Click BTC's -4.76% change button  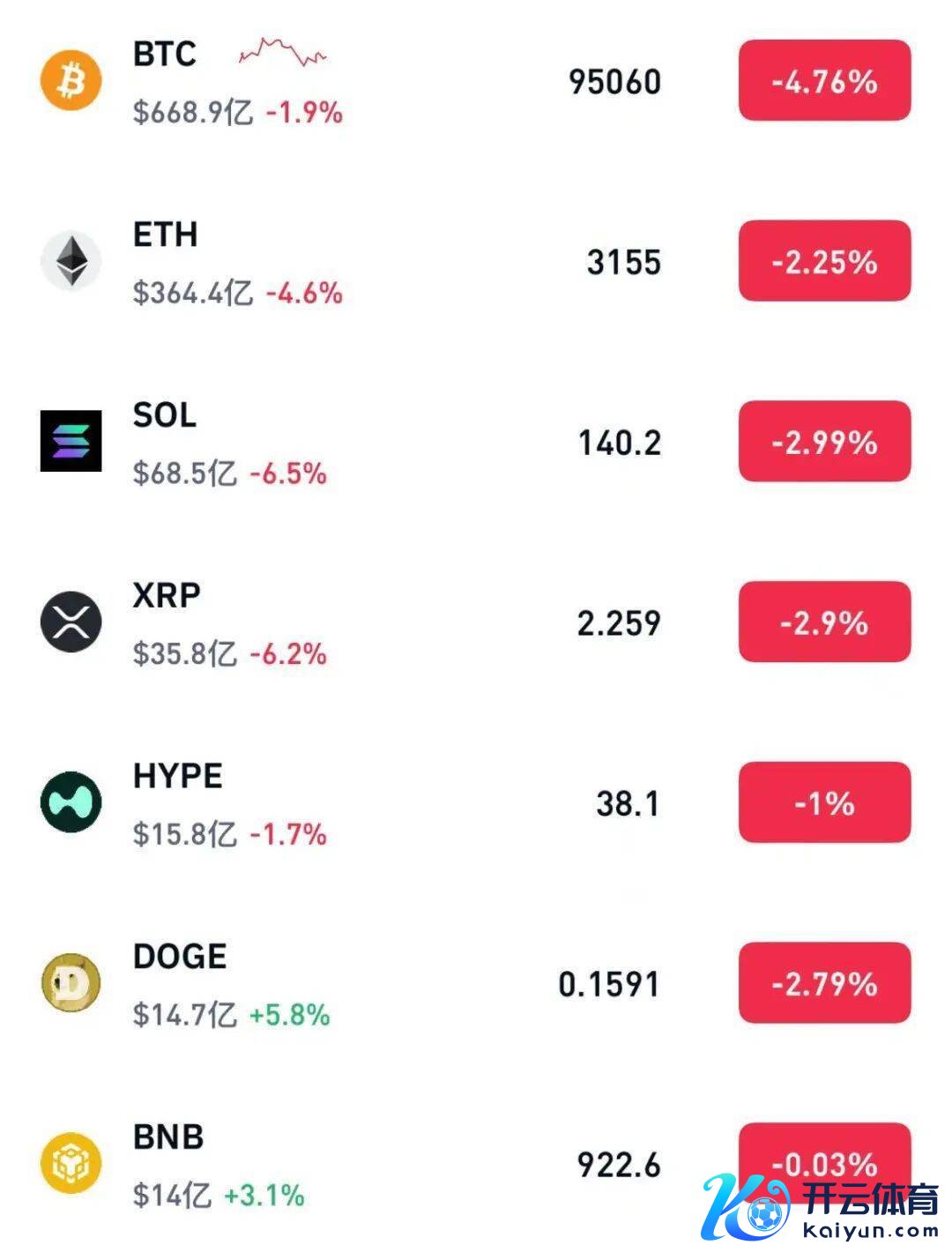[824, 81]
